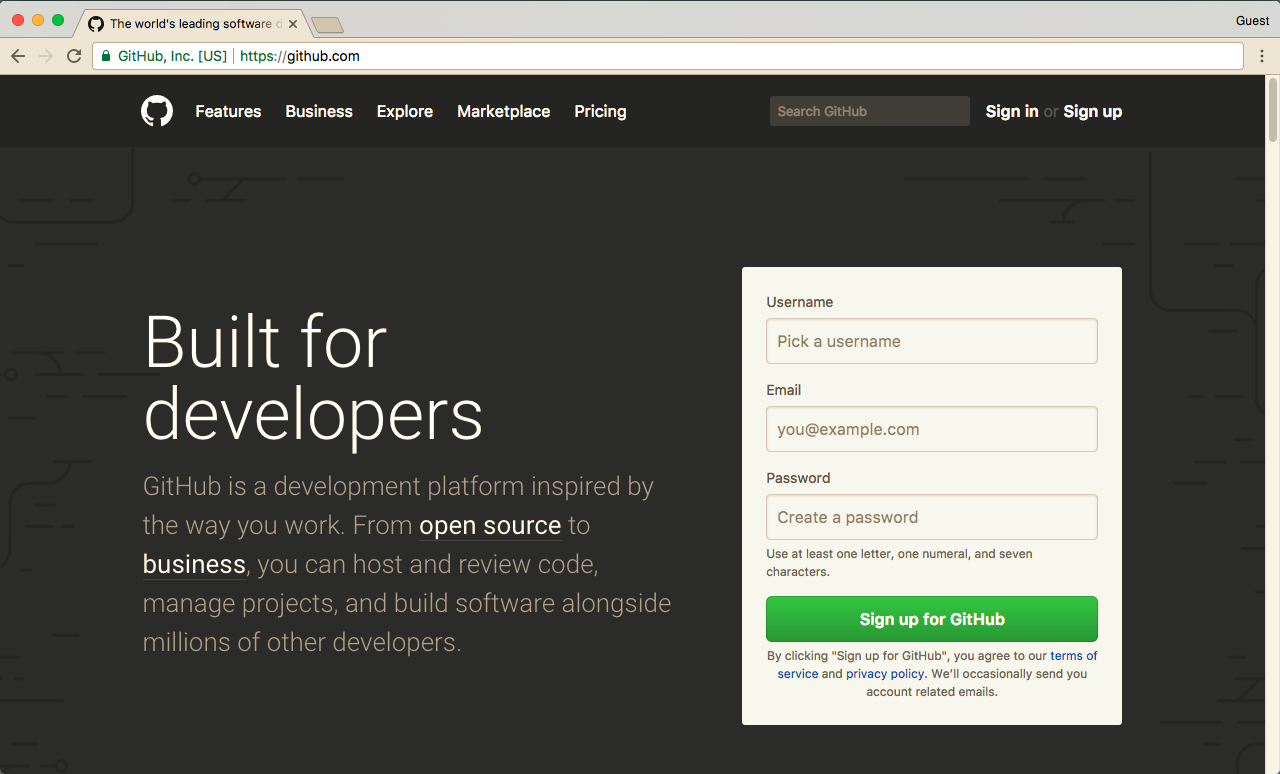
Task: Open Chrome's three-dot menu
Action: (1262, 56)
